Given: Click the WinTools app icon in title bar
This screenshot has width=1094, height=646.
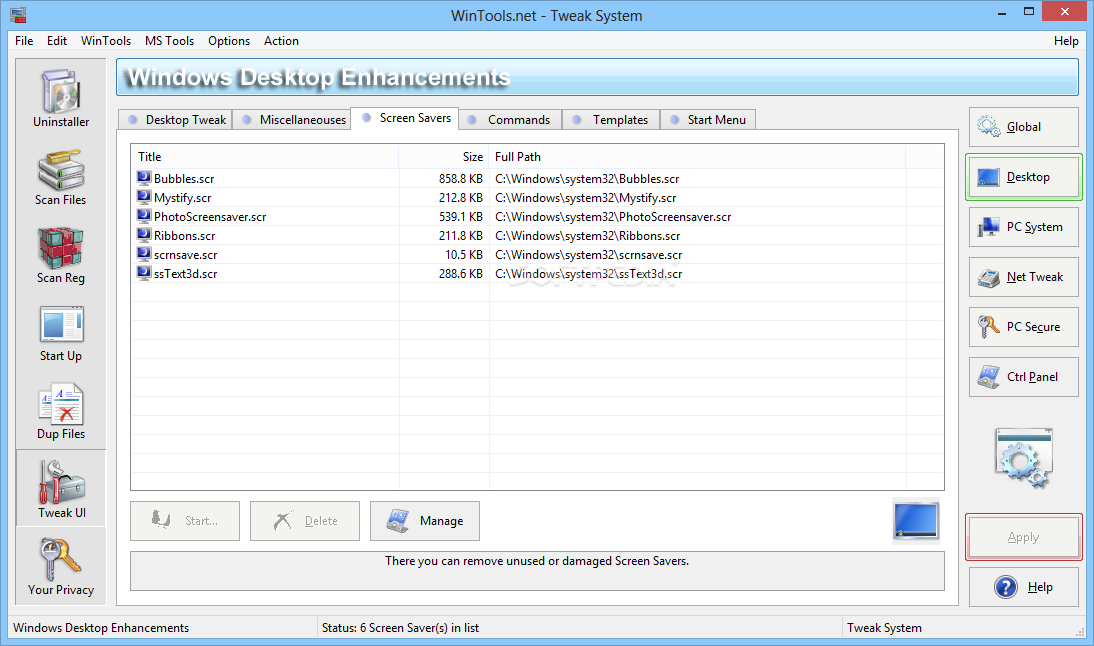Looking at the screenshot, I should [18, 15].
